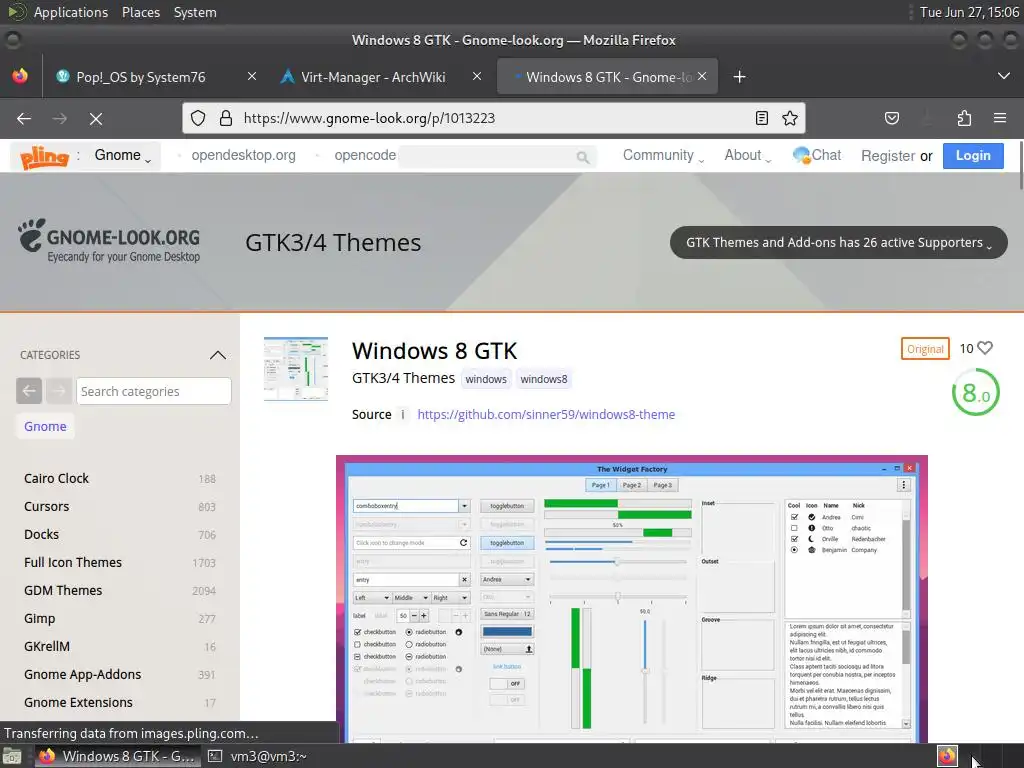Open the GKrellM category
This screenshot has width=1024, height=768.
[x=46, y=647]
